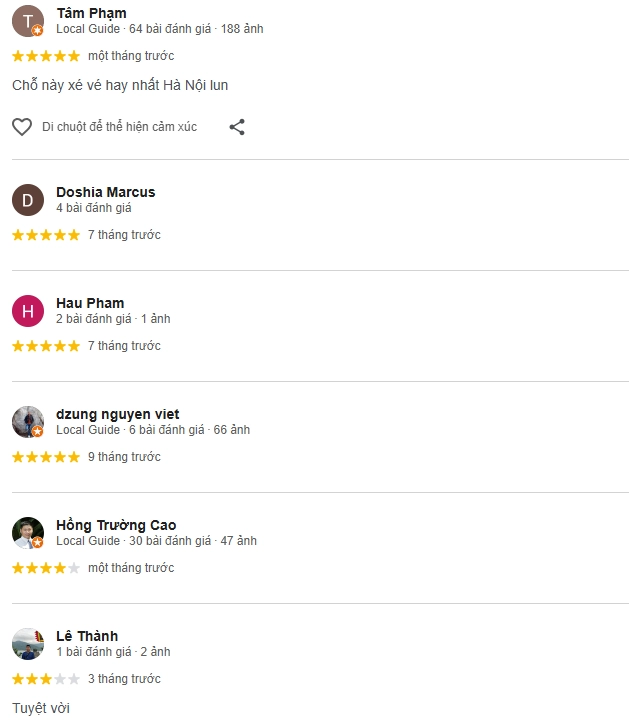Open reviewer name Doshia Marcus
This screenshot has width=629, height=728.
coord(105,192)
